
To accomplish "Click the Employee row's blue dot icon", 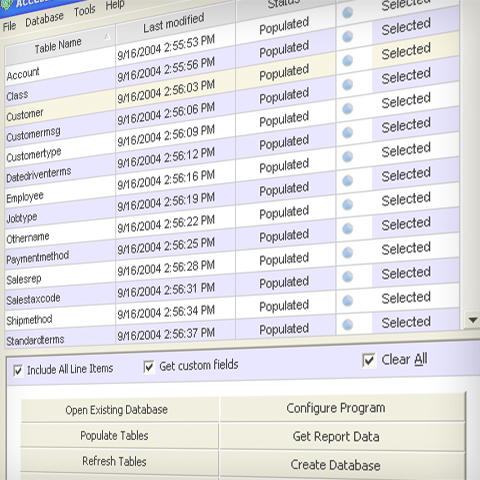I will pyautogui.click(x=347, y=156).
